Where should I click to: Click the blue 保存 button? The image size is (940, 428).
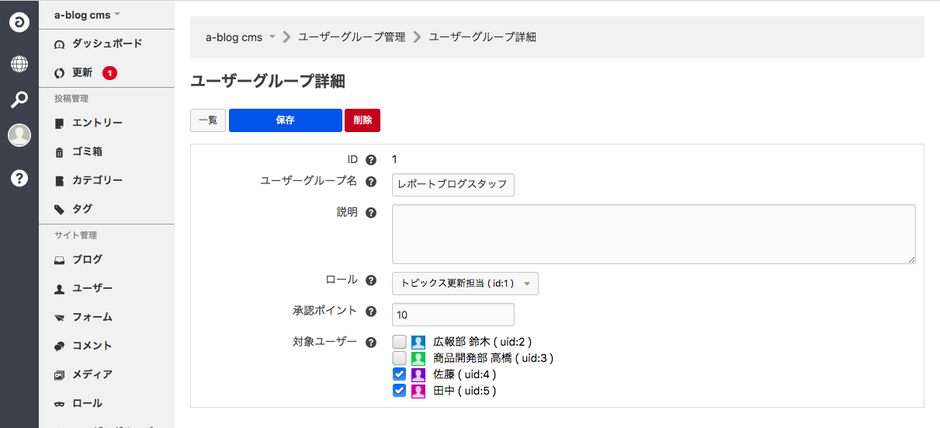click(x=285, y=120)
